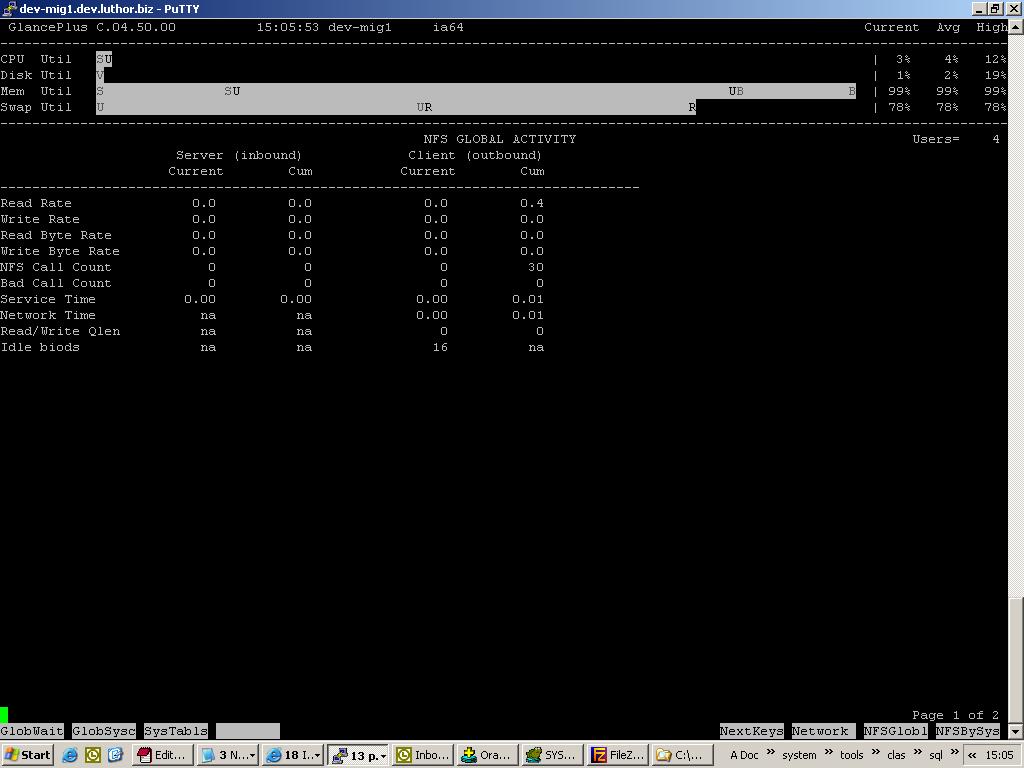Image resolution: width=1024 pixels, height=768 pixels.
Task: Switch to the Ora taskbar window
Action: (487, 755)
